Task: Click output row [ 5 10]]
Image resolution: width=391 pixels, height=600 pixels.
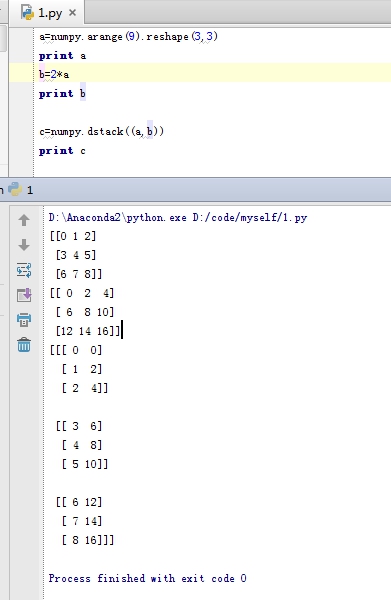Action: click(x=85, y=464)
